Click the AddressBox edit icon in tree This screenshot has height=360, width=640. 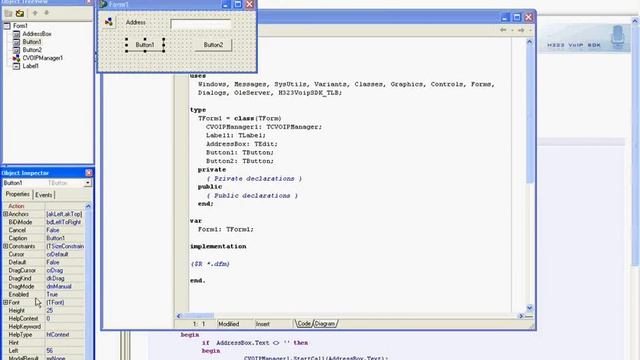16,34
